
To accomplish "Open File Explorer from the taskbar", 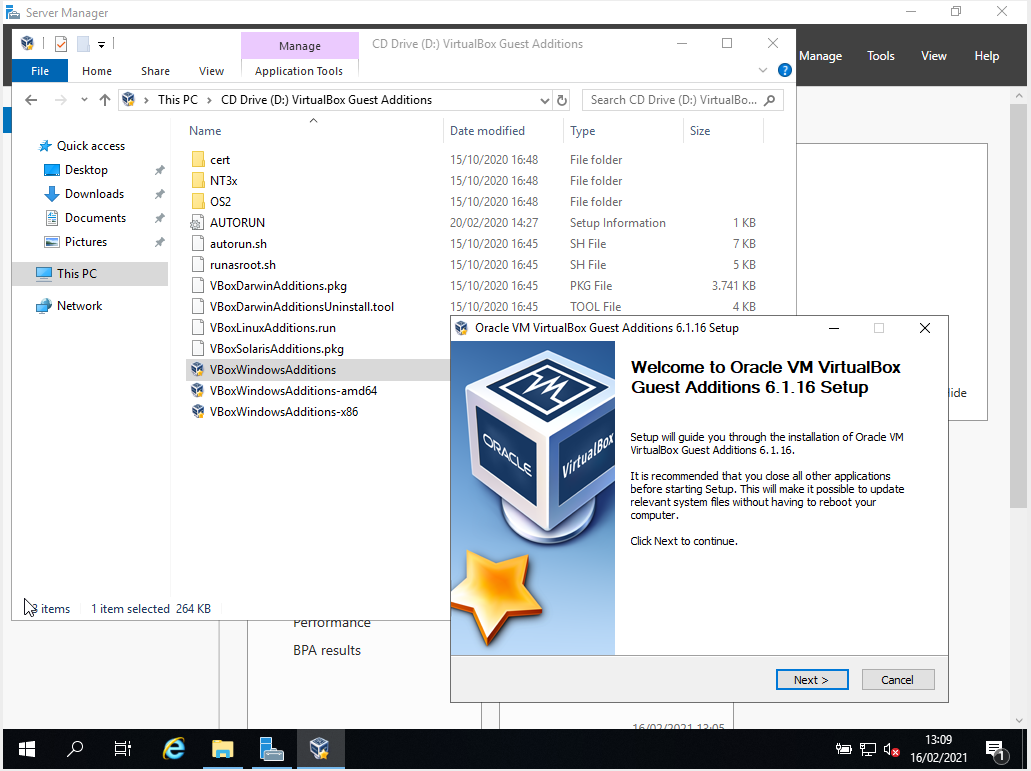I will tap(222, 748).
